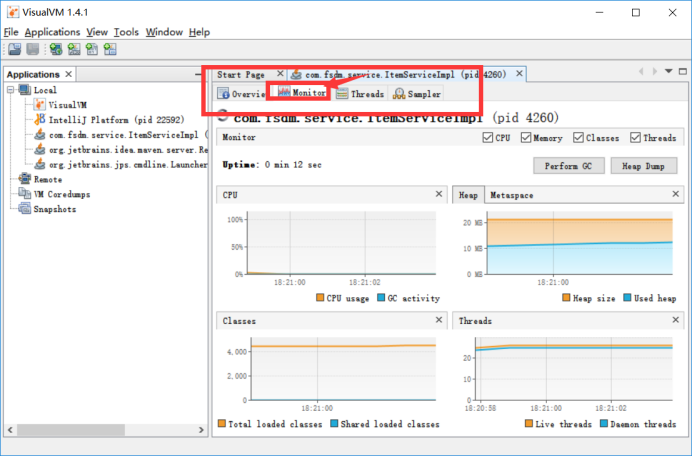The width and height of the screenshot is (692, 456).
Task: Click the VisualVM application icon in tree
Action: coord(40,105)
